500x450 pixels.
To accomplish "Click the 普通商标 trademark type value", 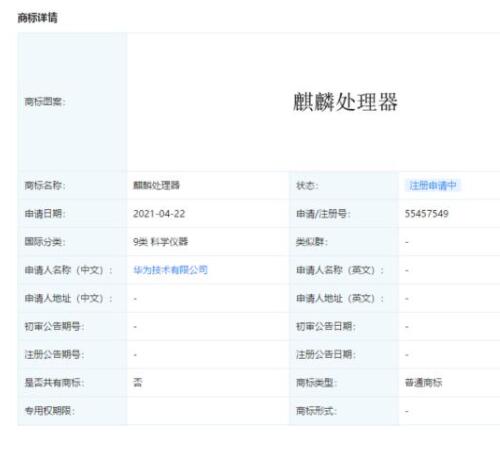I will click(423, 383).
